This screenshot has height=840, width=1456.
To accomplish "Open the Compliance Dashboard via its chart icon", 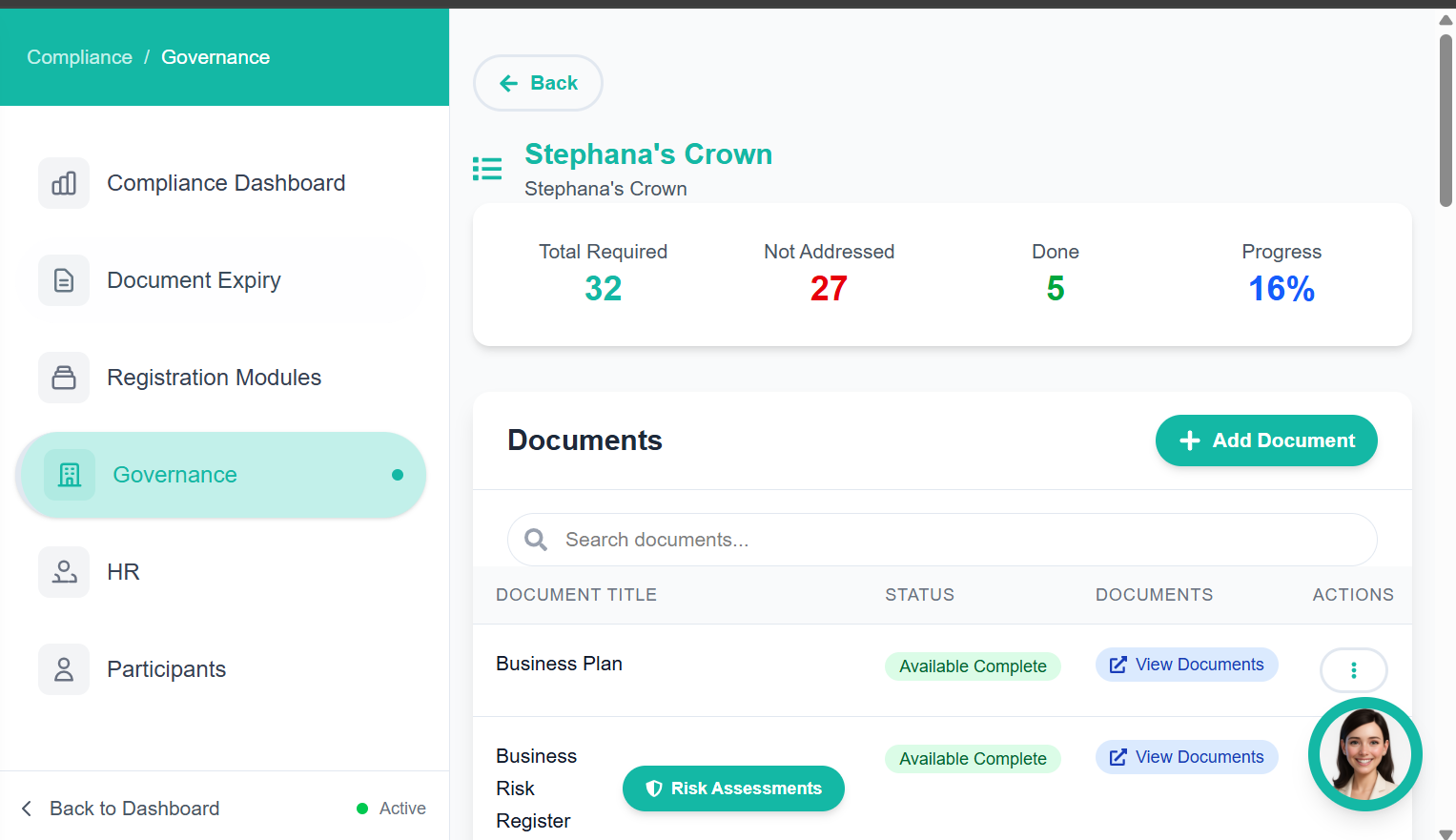I will pos(63,183).
